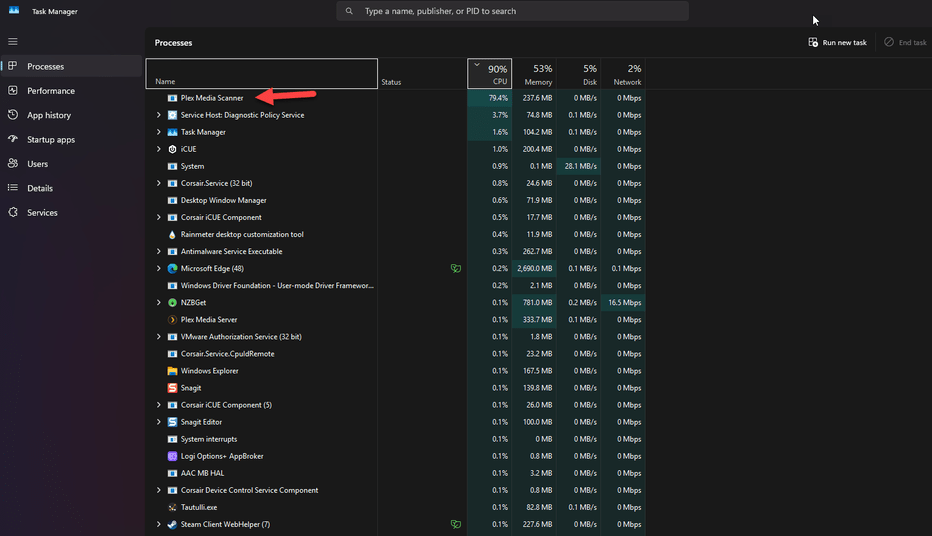Sort by the Network column header
Image resolution: width=932 pixels, height=536 pixels.
click(623, 74)
